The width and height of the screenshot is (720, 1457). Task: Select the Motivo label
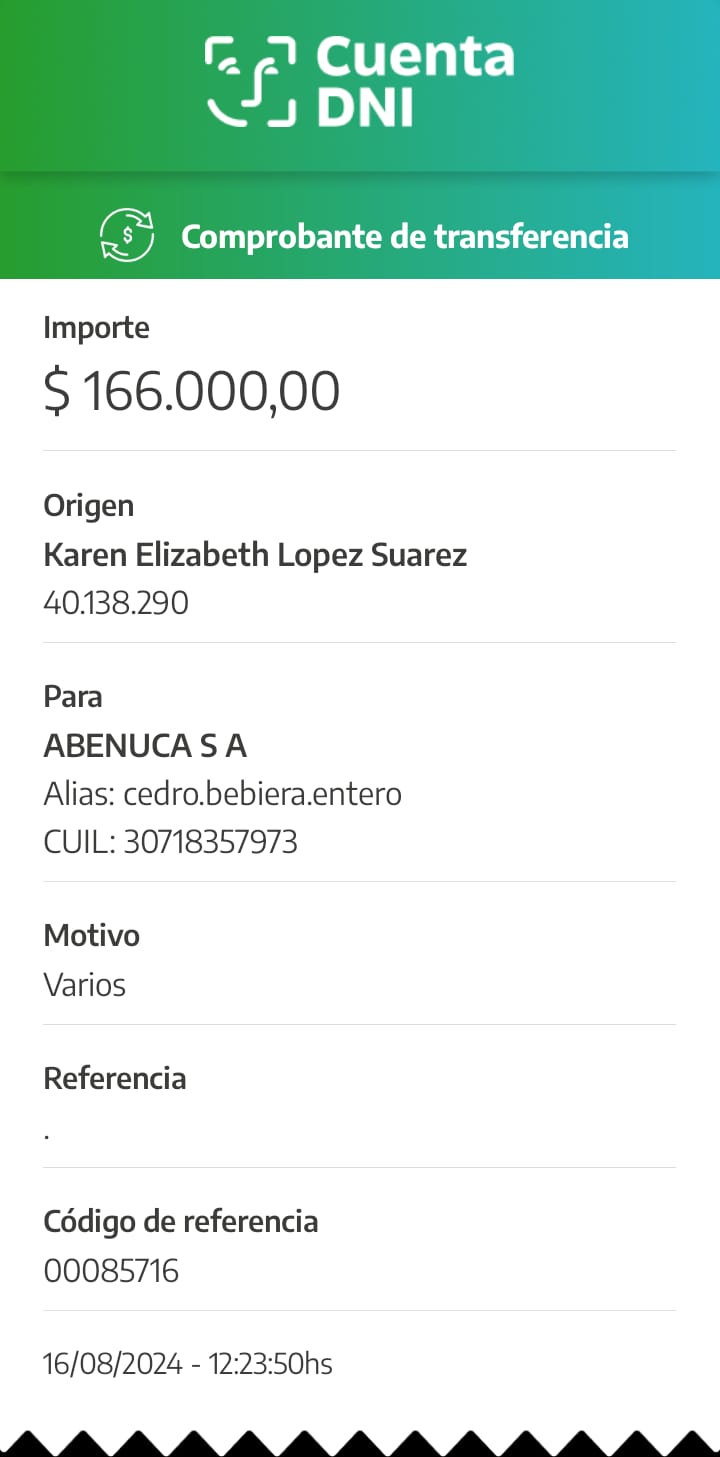coord(91,936)
